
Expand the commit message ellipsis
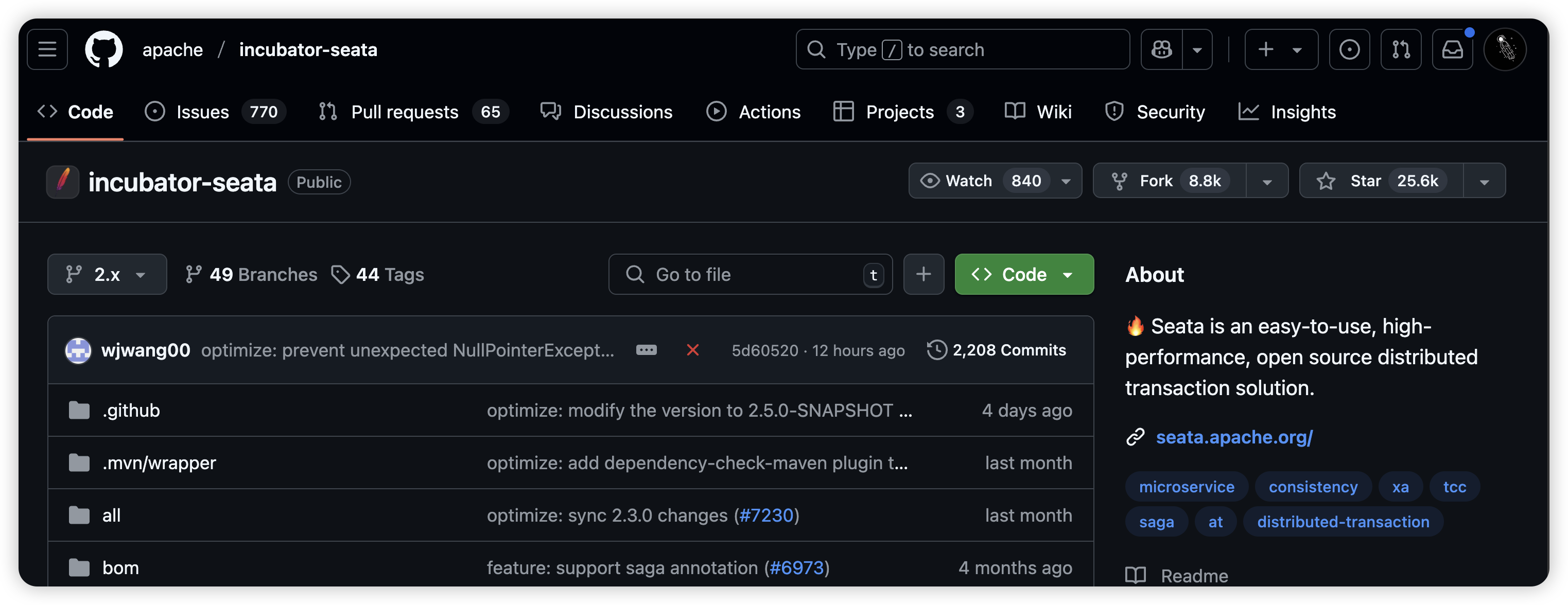pos(646,350)
